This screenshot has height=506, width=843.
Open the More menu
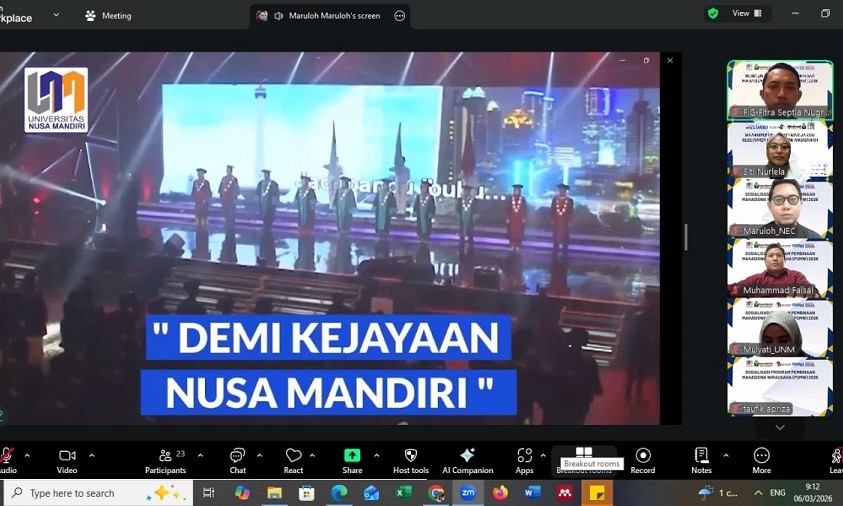tap(762, 460)
